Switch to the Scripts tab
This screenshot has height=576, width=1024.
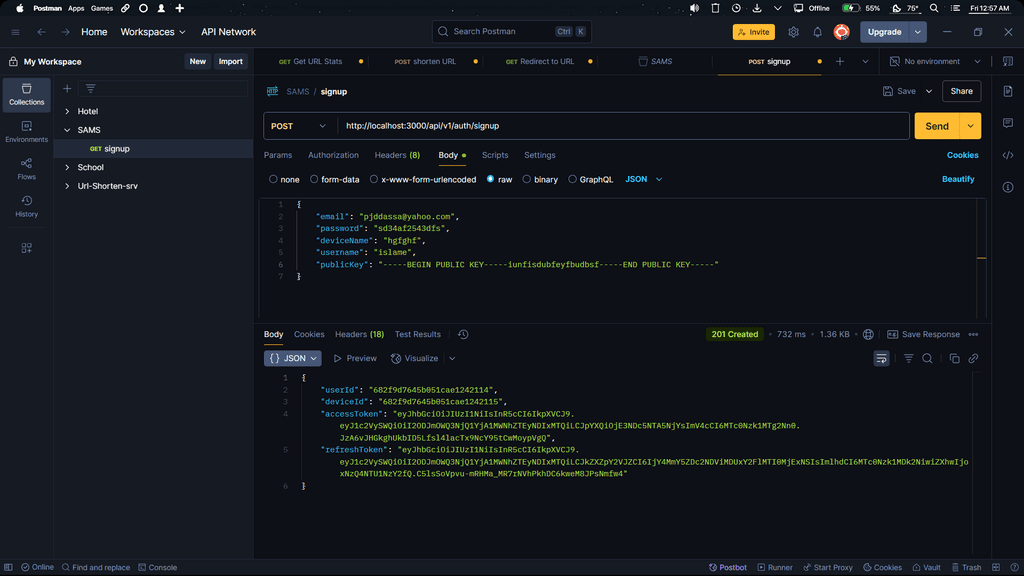click(x=494, y=155)
